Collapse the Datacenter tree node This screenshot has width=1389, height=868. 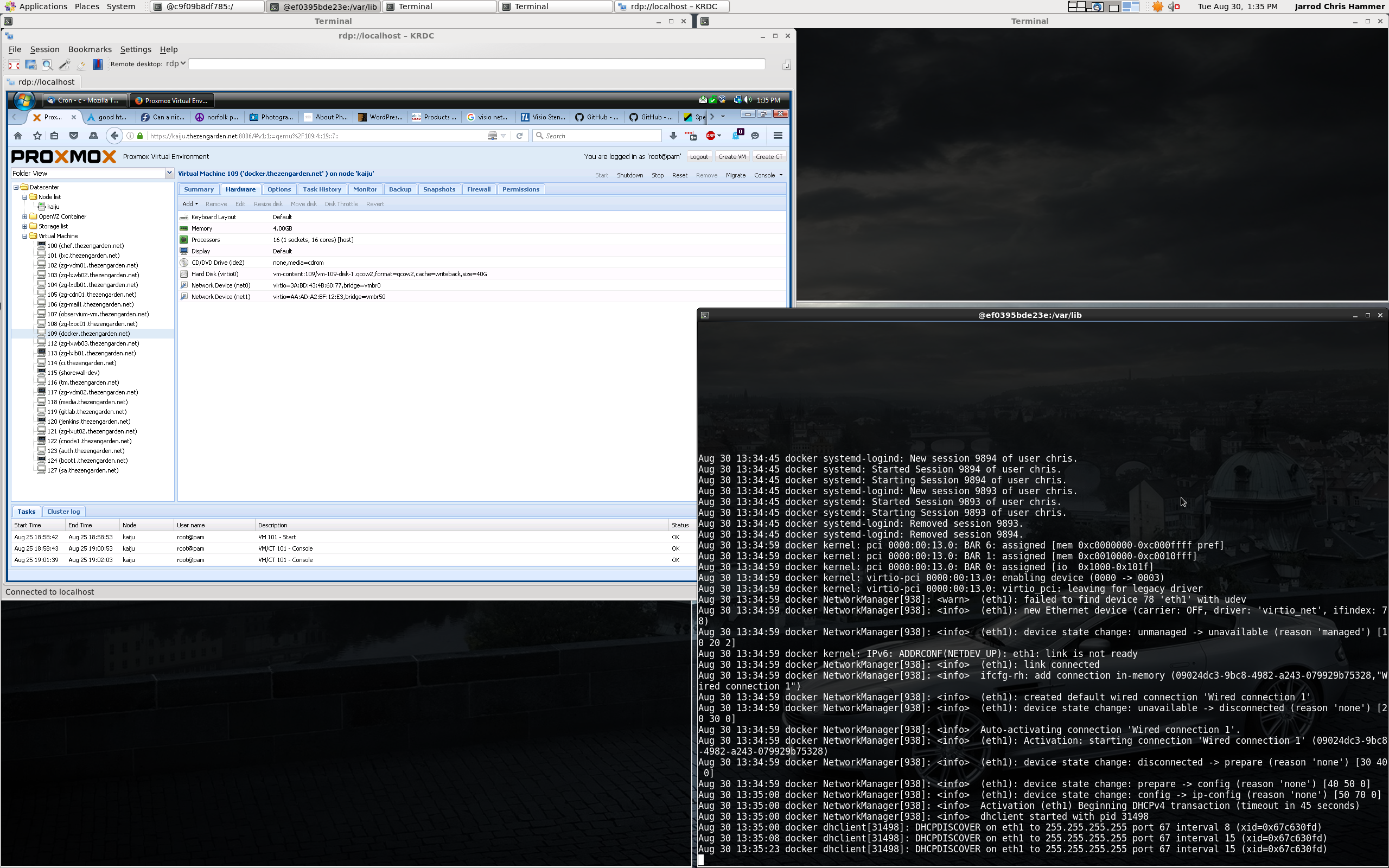coord(16,187)
